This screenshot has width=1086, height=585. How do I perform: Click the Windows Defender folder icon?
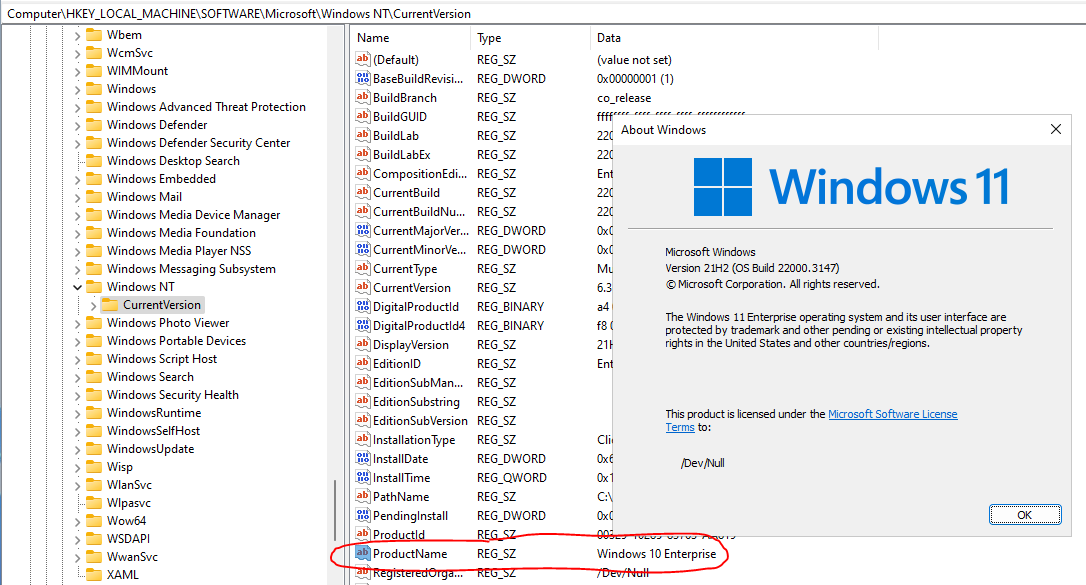[x=94, y=125]
